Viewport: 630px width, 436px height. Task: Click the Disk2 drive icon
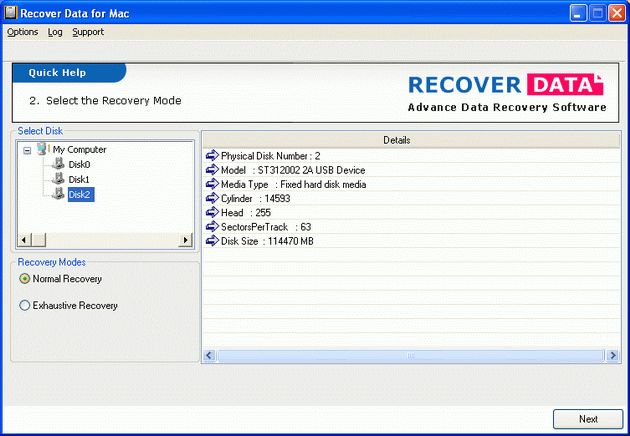[x=59, y=194]
